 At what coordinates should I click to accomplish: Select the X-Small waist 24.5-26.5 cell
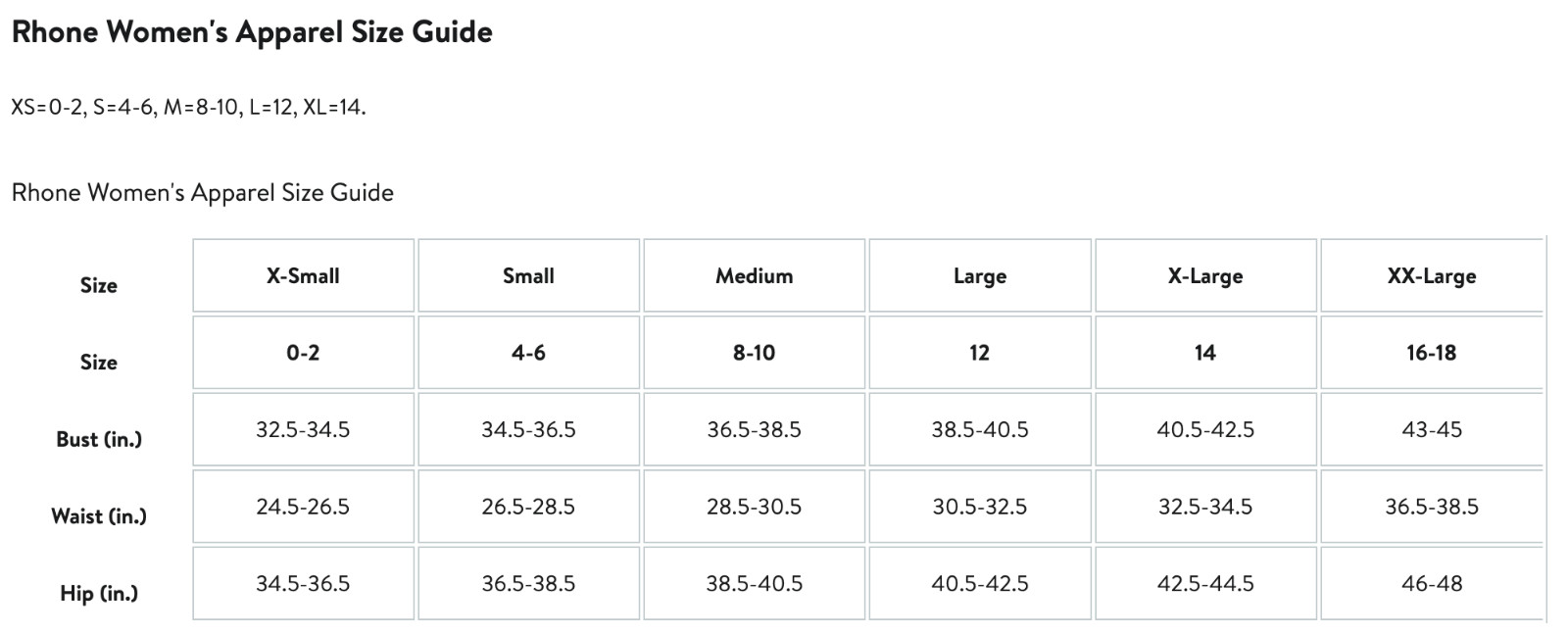tap(303, 507)
